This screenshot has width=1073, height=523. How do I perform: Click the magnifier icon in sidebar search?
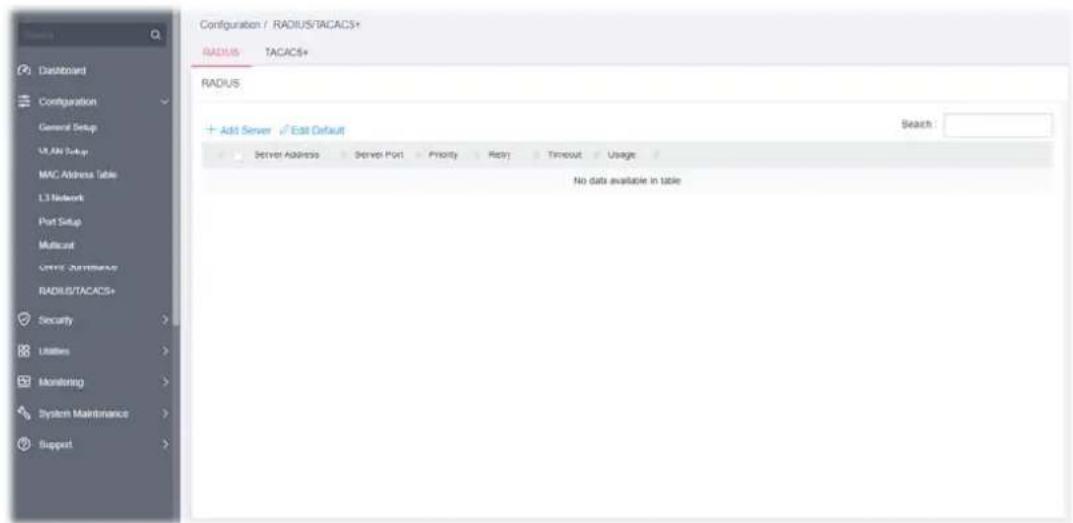tap(156, 34)
